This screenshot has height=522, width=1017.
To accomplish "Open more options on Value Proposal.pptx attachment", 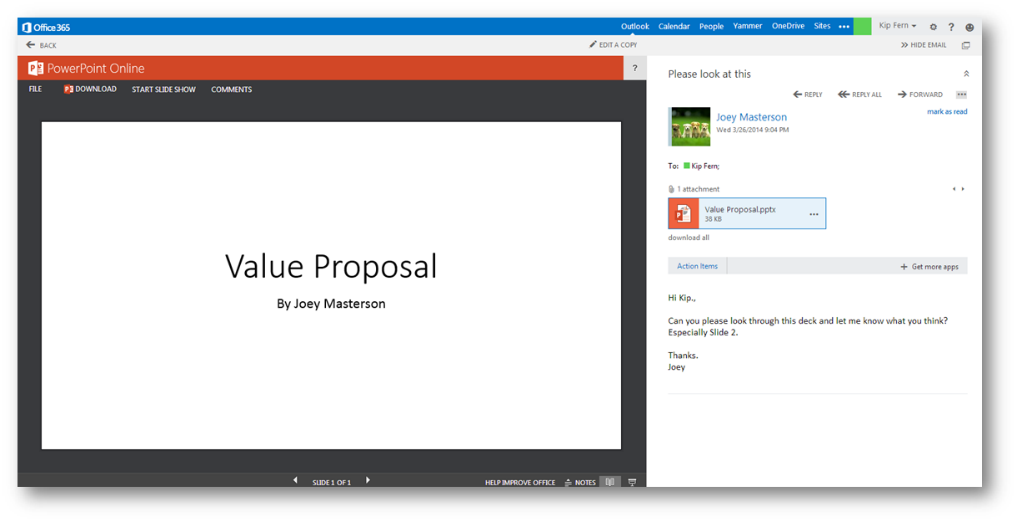I will pos(813,214).
